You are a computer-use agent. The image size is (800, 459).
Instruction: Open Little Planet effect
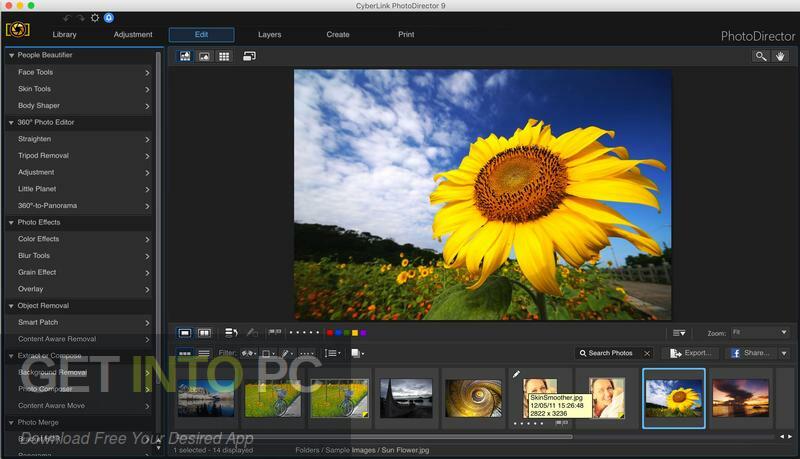tap(79, 189)
